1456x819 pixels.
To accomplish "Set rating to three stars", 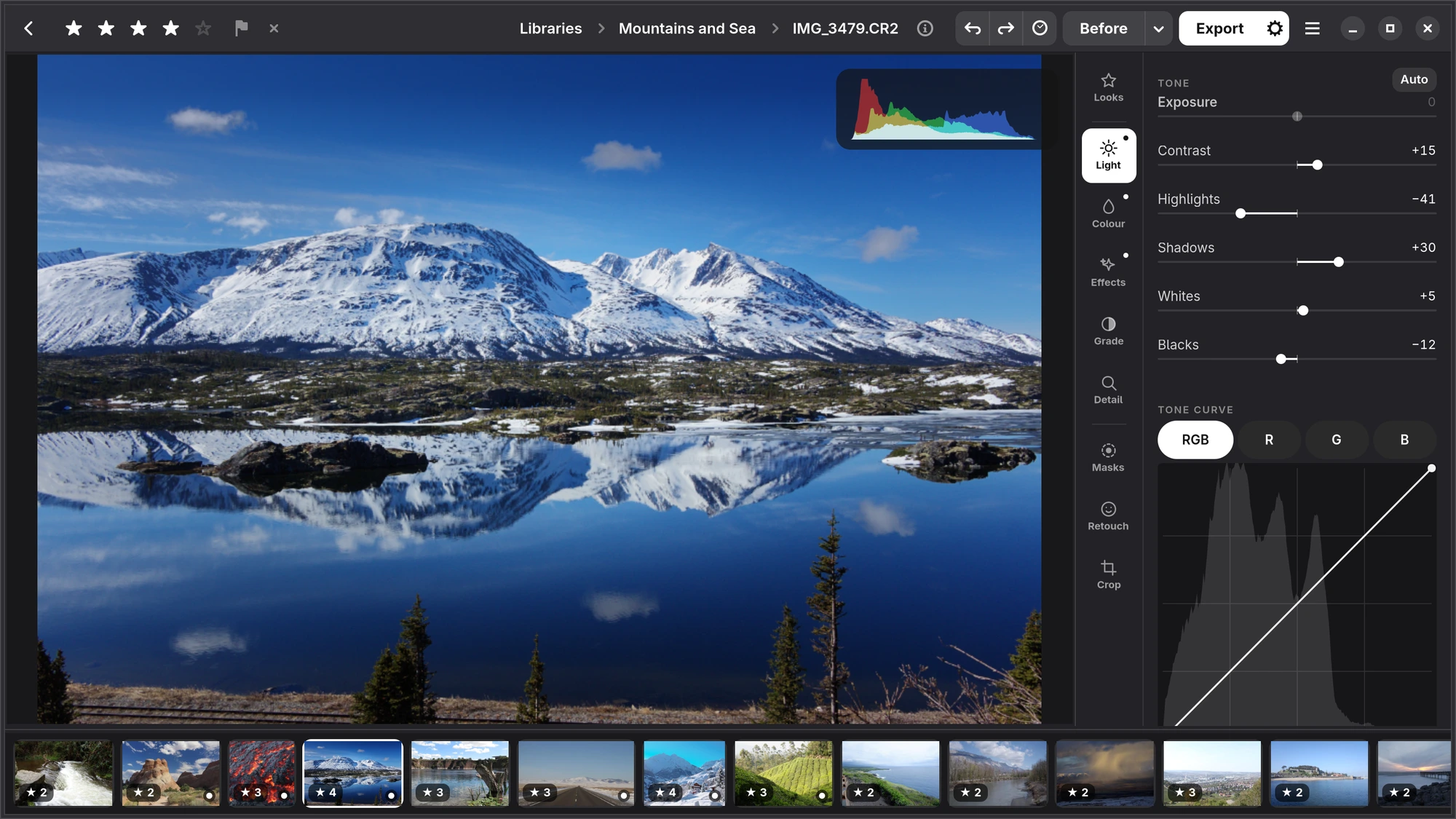I will [138, 28].
